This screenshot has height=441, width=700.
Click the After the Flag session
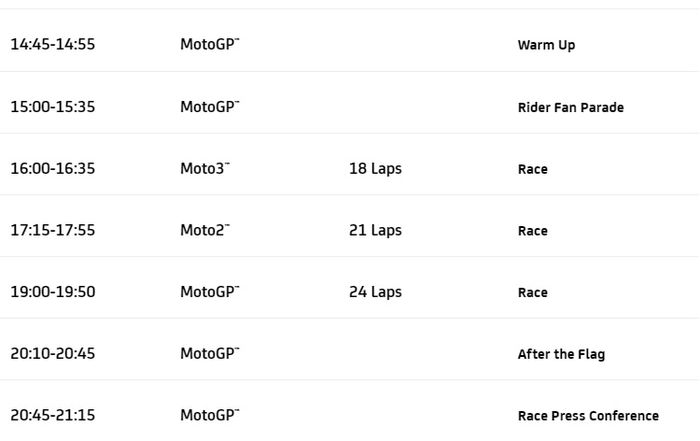(561, 354)
